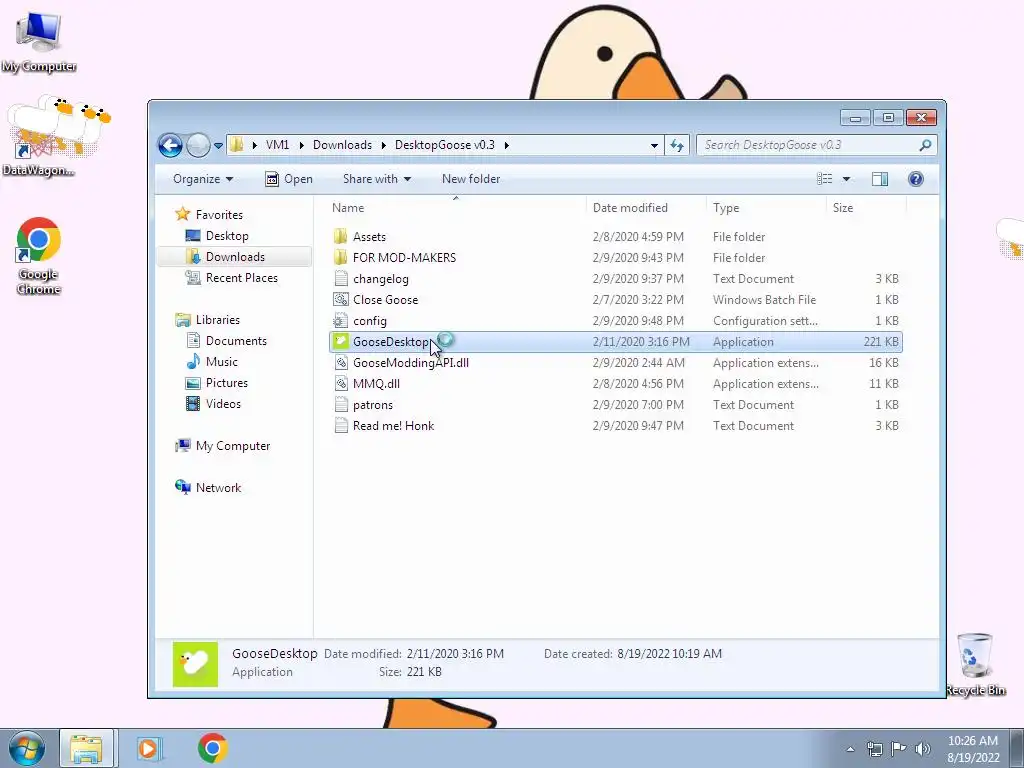
Task: Open the Organize menu
Action: (x=203, y=179)
